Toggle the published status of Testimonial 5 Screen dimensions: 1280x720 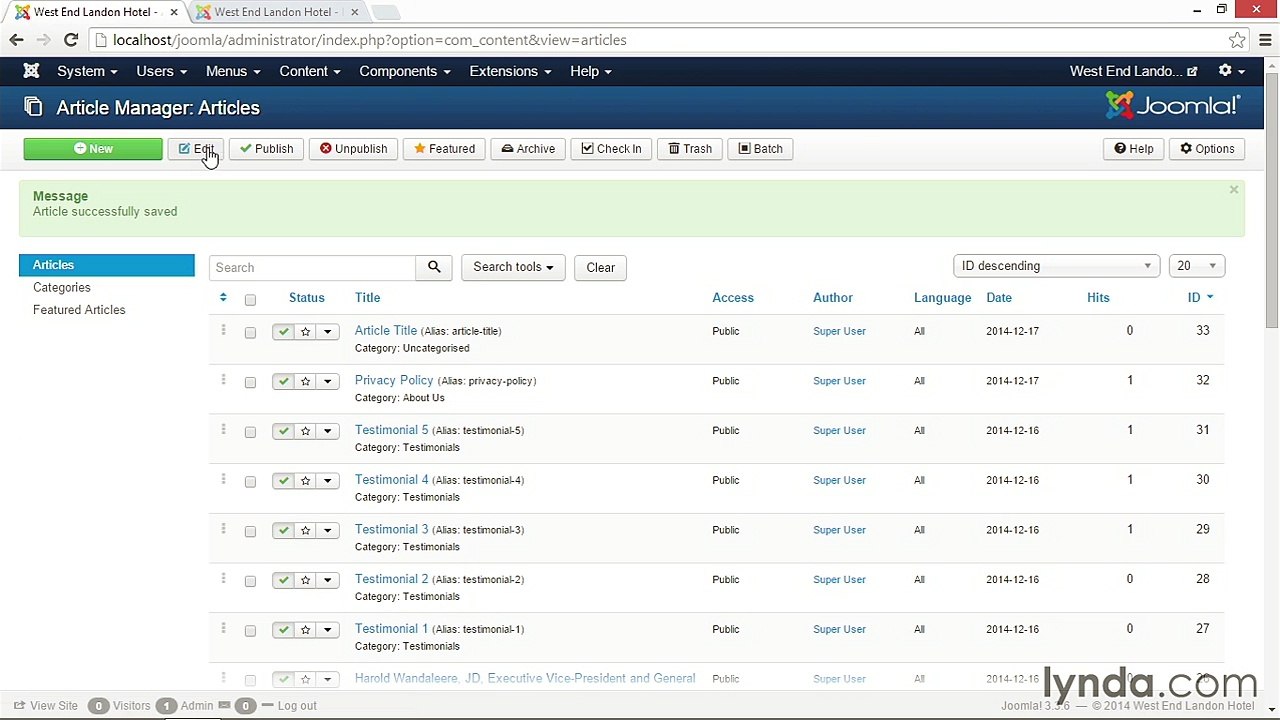(284, 431)
